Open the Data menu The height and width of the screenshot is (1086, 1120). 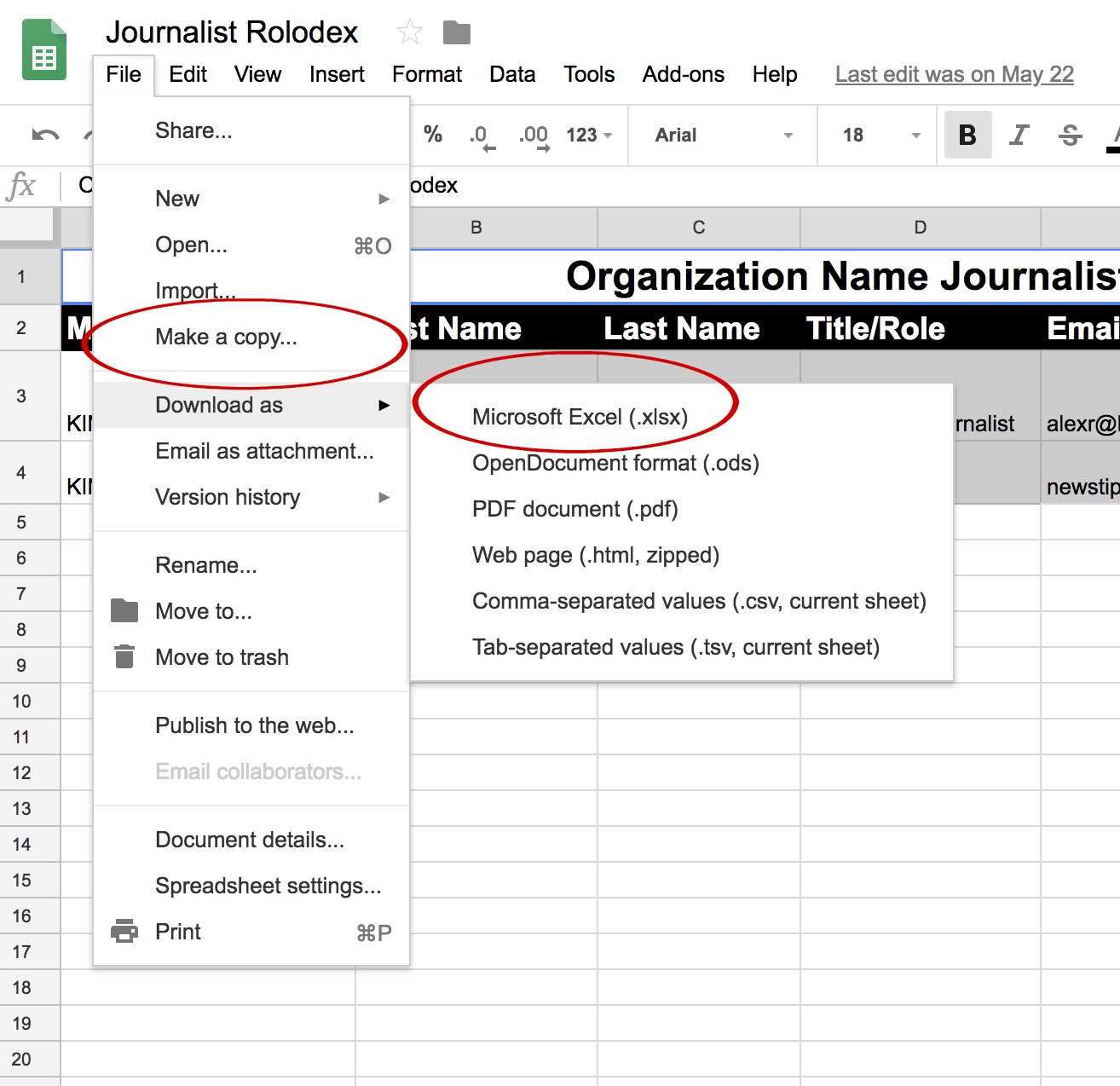(x=512, y=74)
